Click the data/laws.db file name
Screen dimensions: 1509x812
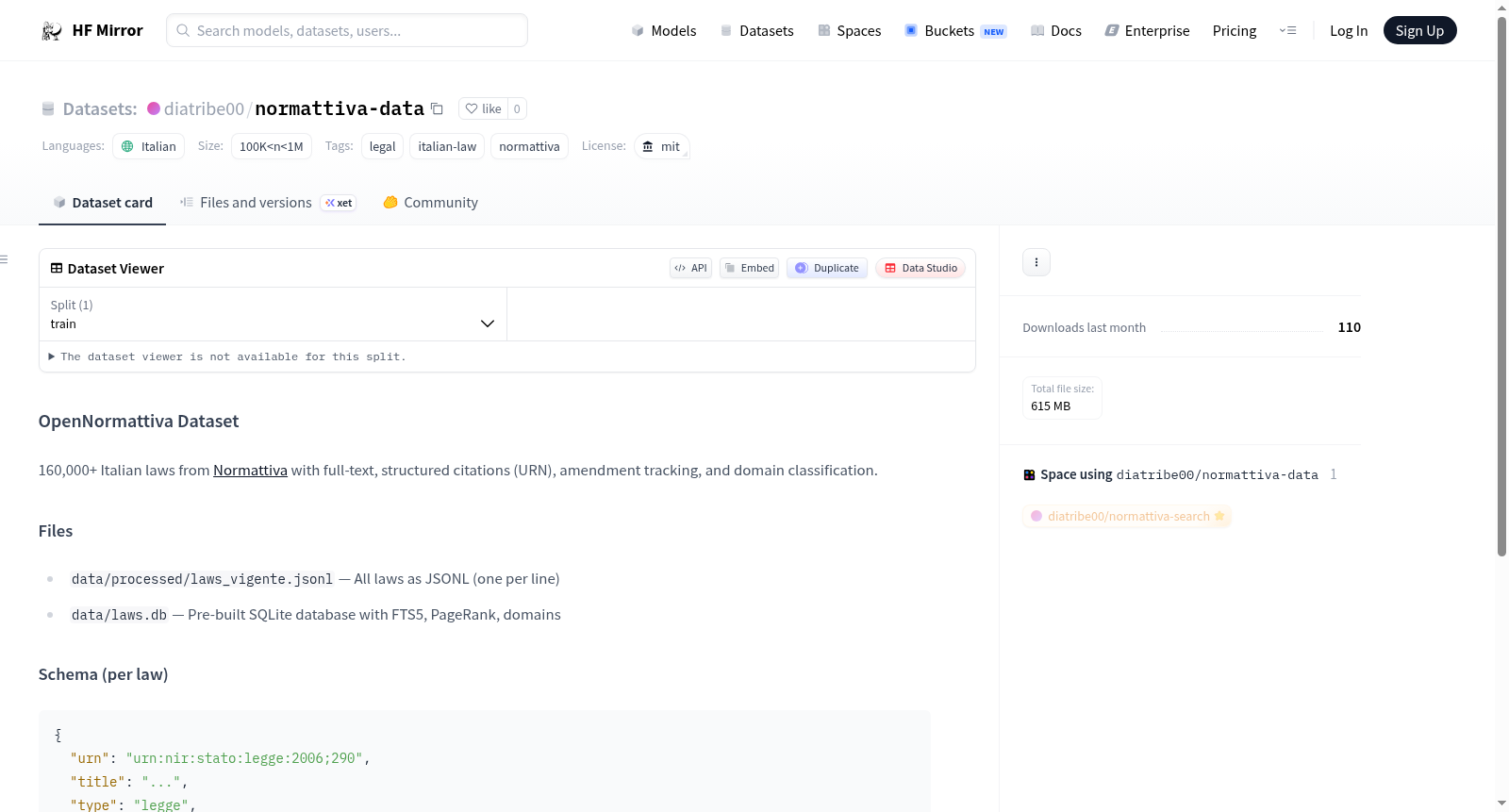[x=119, y=615]
